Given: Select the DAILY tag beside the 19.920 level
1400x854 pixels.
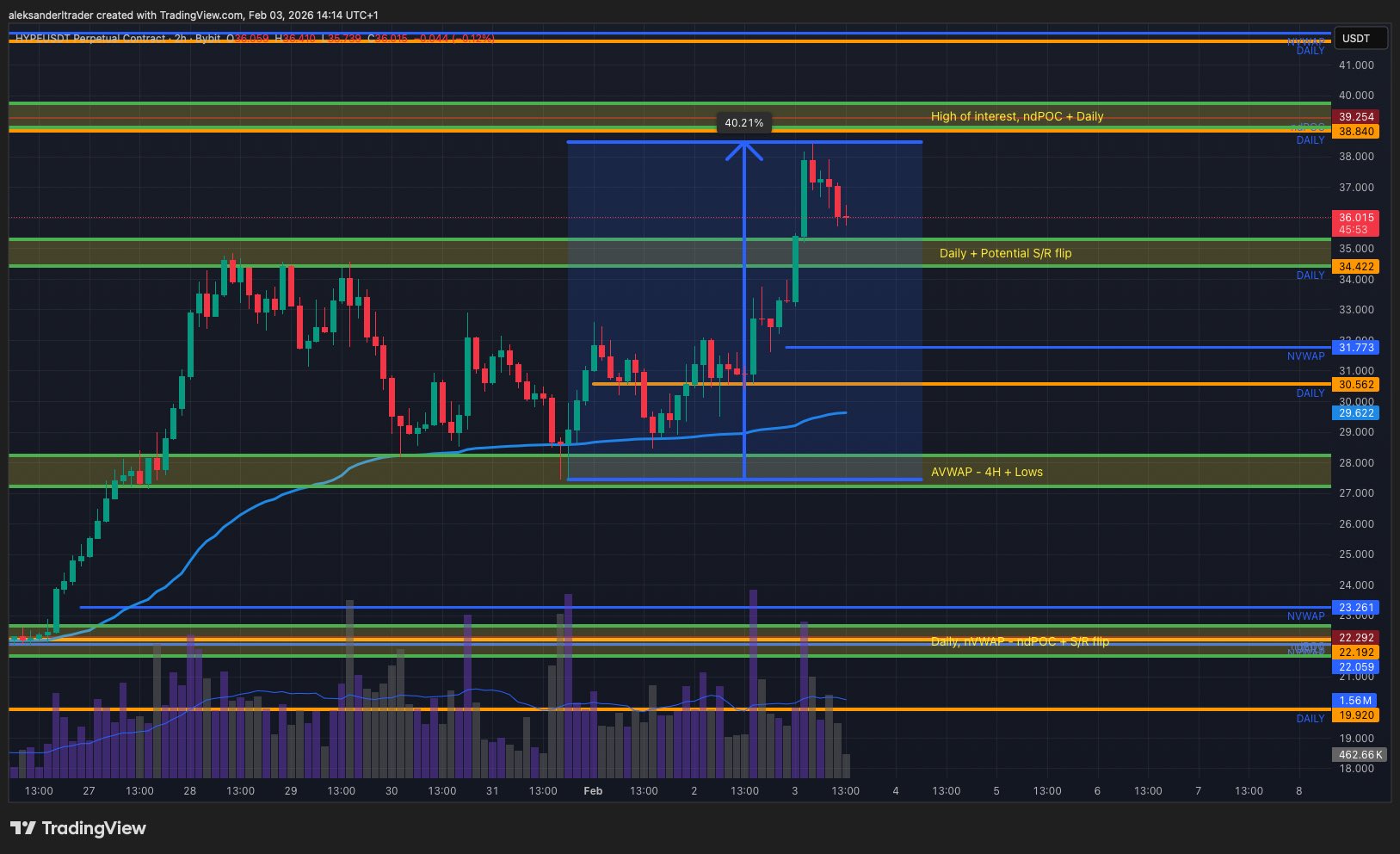Looking at the screenshot, I should pos(1311,719).
